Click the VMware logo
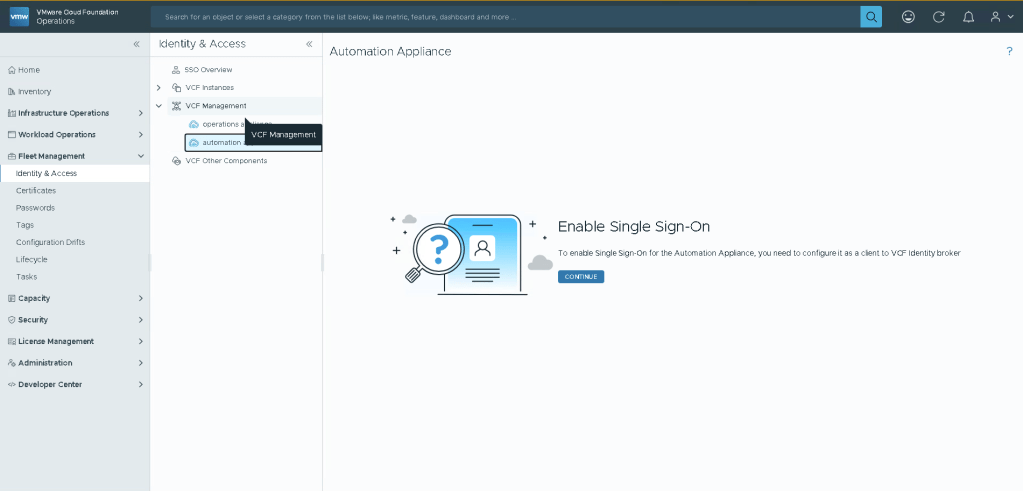This screenshot has width=1023, height=491. pyautogui.click(x=19, y=17)
